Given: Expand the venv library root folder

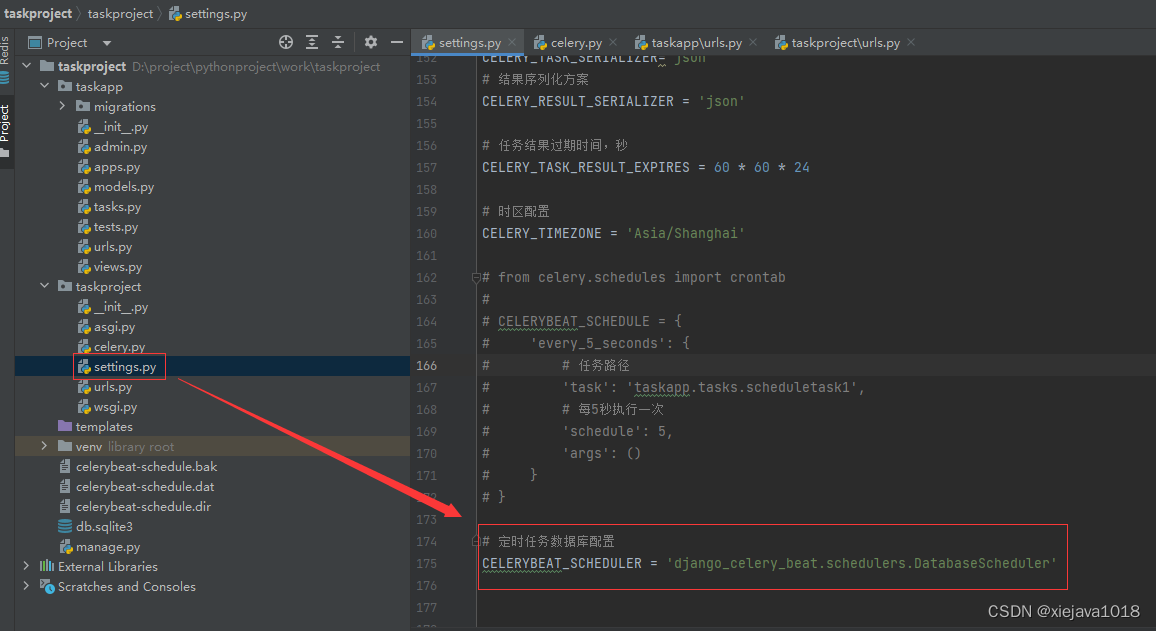Looking at the screenshot, I should click(45, 447).
